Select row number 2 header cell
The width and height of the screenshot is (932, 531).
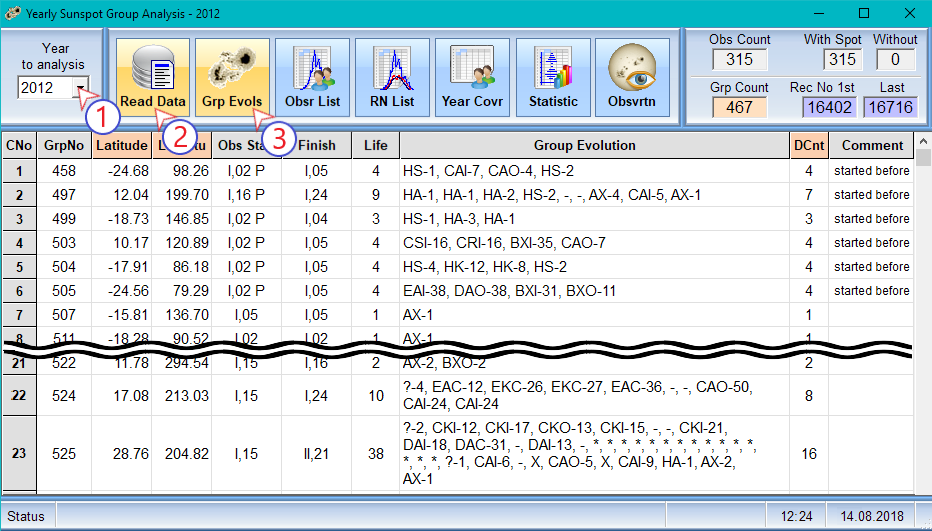click(x=19, y=195)
